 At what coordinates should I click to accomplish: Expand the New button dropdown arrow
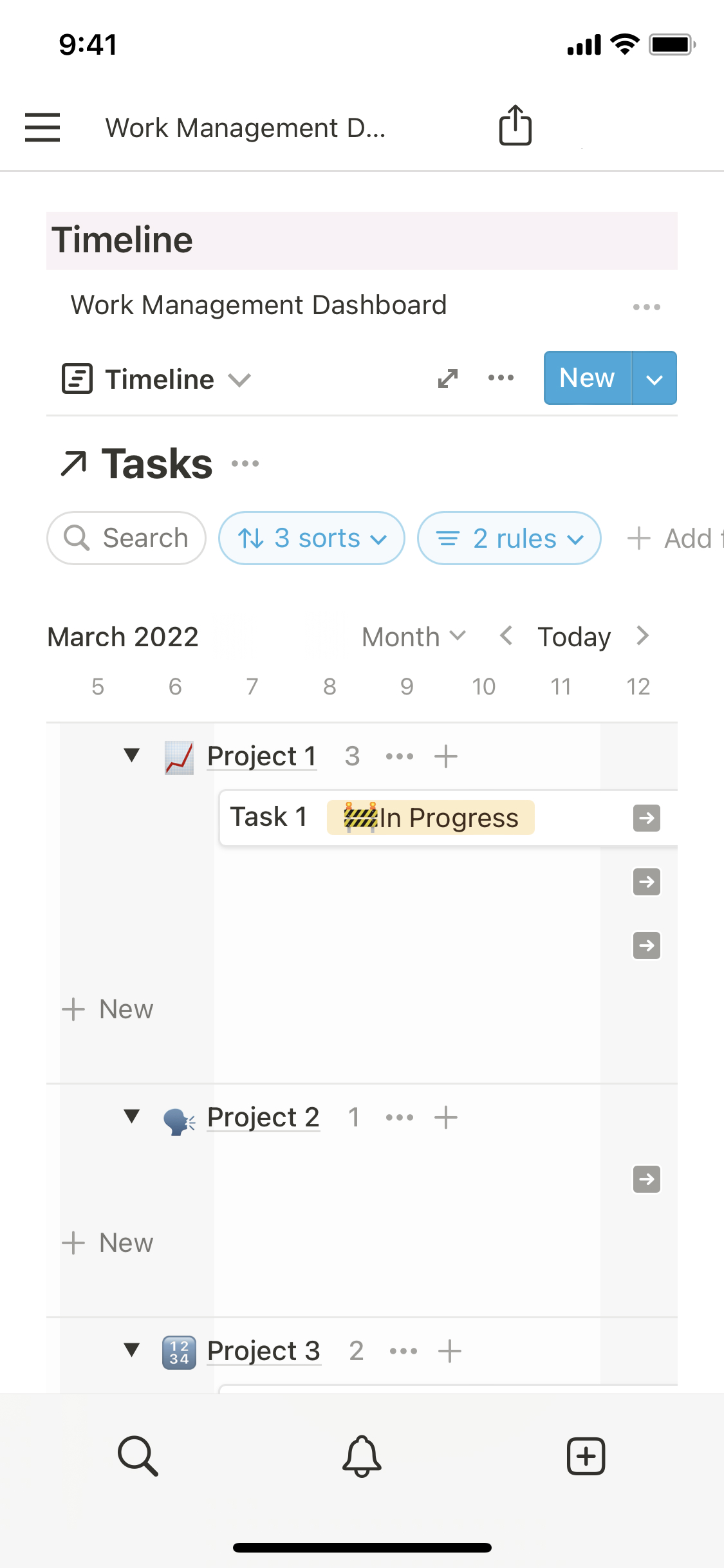(x=654, y=378)
